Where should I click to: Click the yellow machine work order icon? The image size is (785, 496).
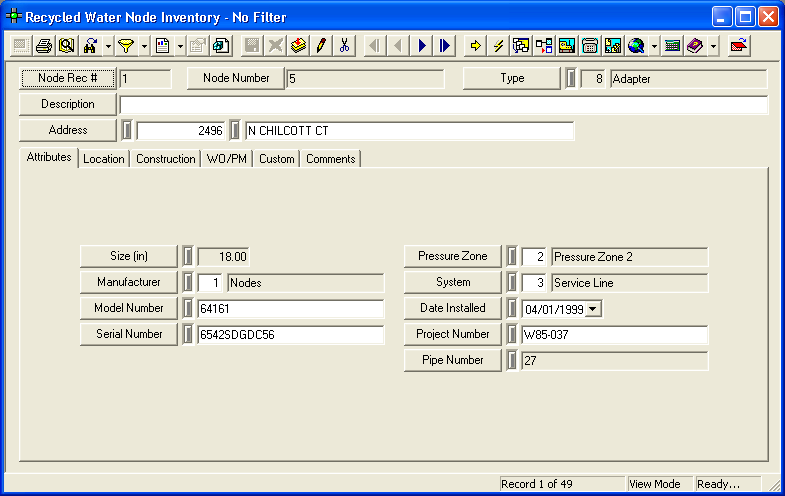pos(567,46)
